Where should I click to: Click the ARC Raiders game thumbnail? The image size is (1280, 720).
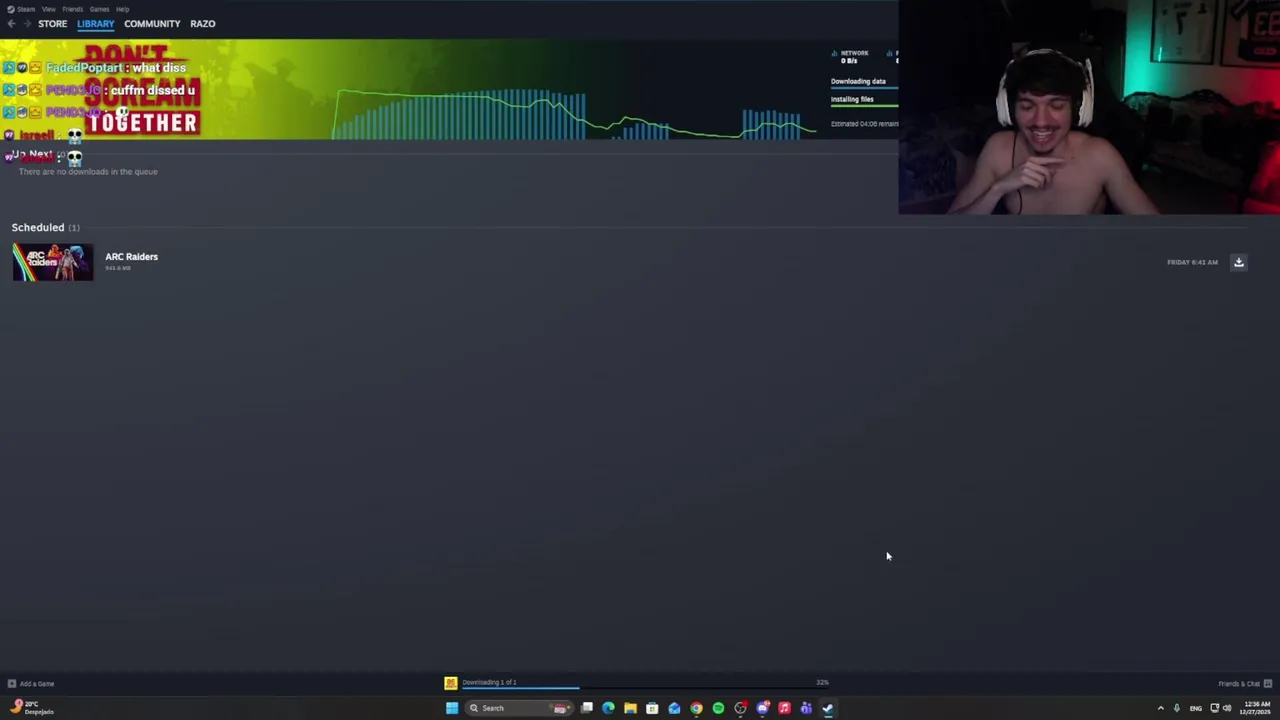52,262
